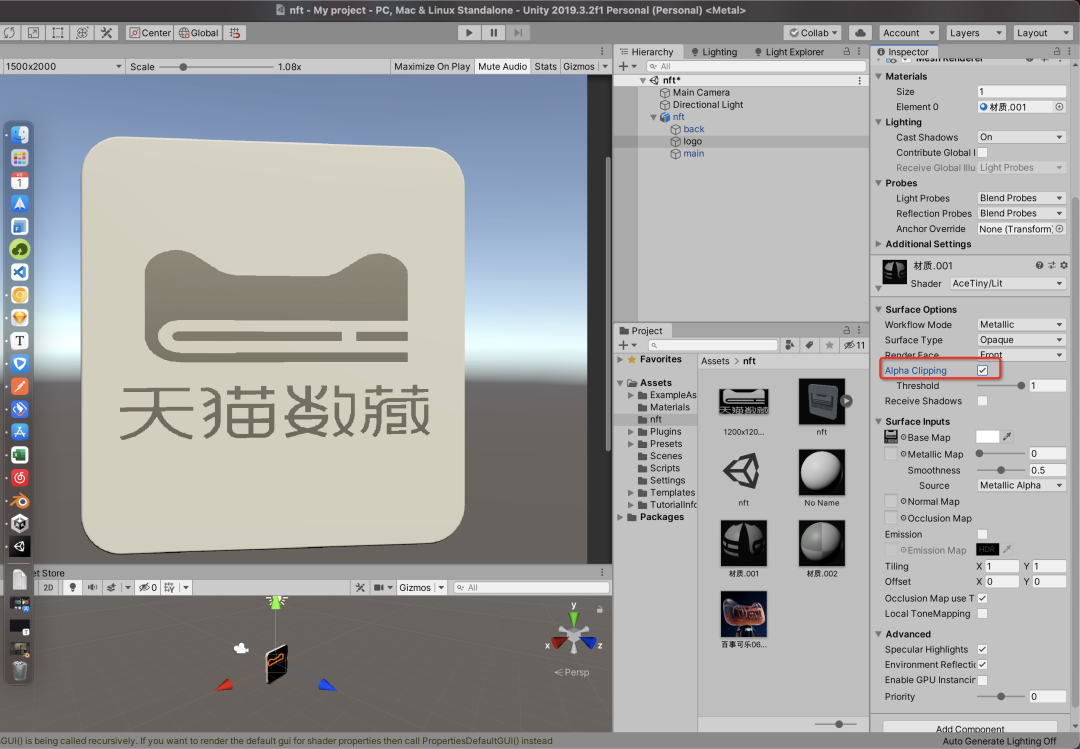Pick Base Map color with eyedropper

pos(1007,437)
